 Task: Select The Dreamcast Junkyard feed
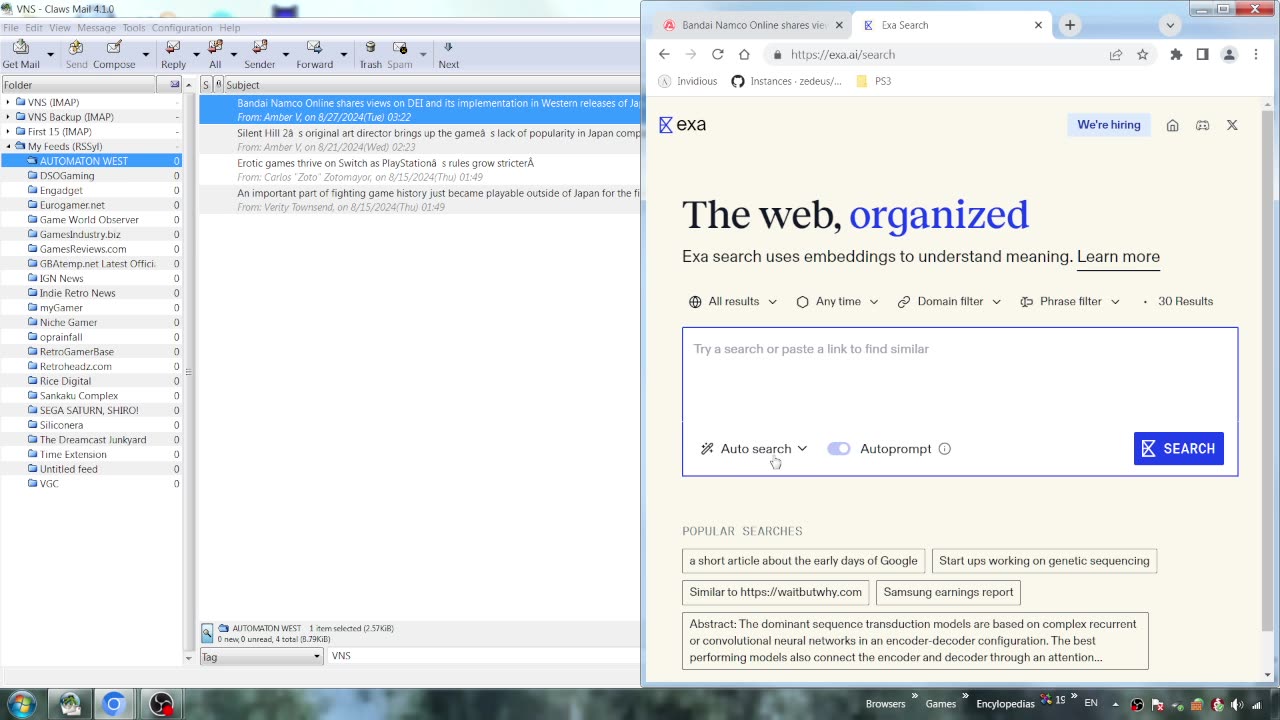(93, 440)
